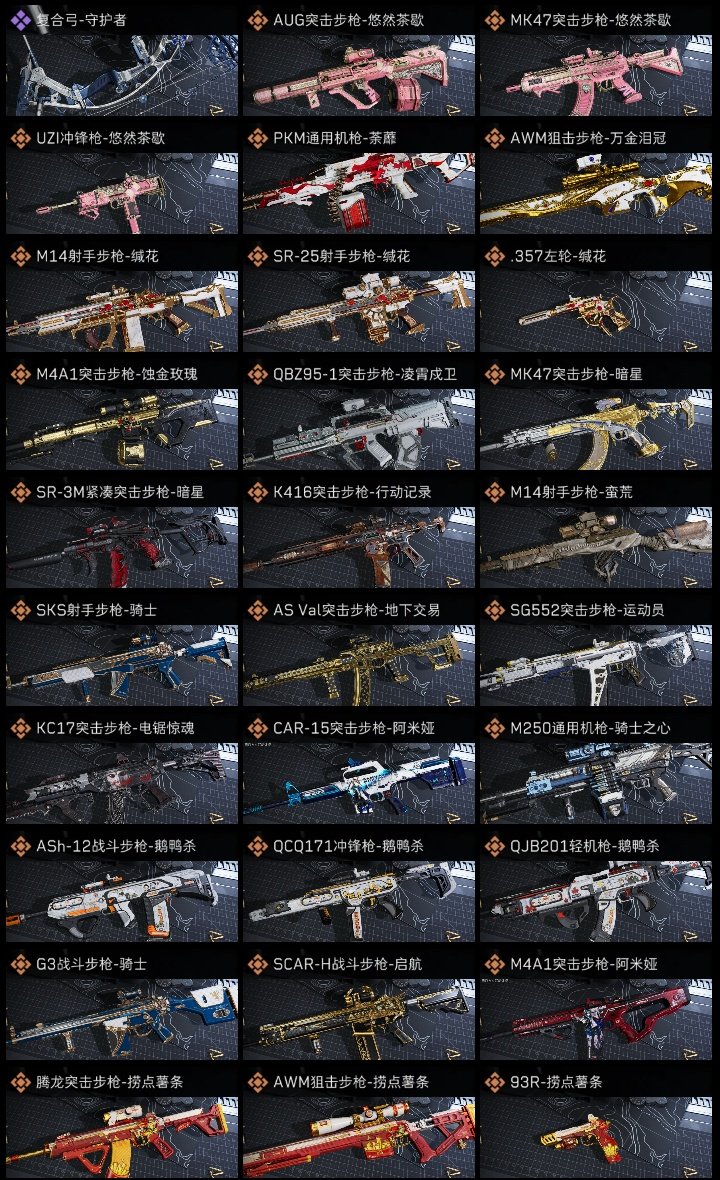Choose the QBZ95-1 凌霄戍卫 rifle image
Image resolution: width=720 pixels, height=1180 pixels.
point(359,429)
